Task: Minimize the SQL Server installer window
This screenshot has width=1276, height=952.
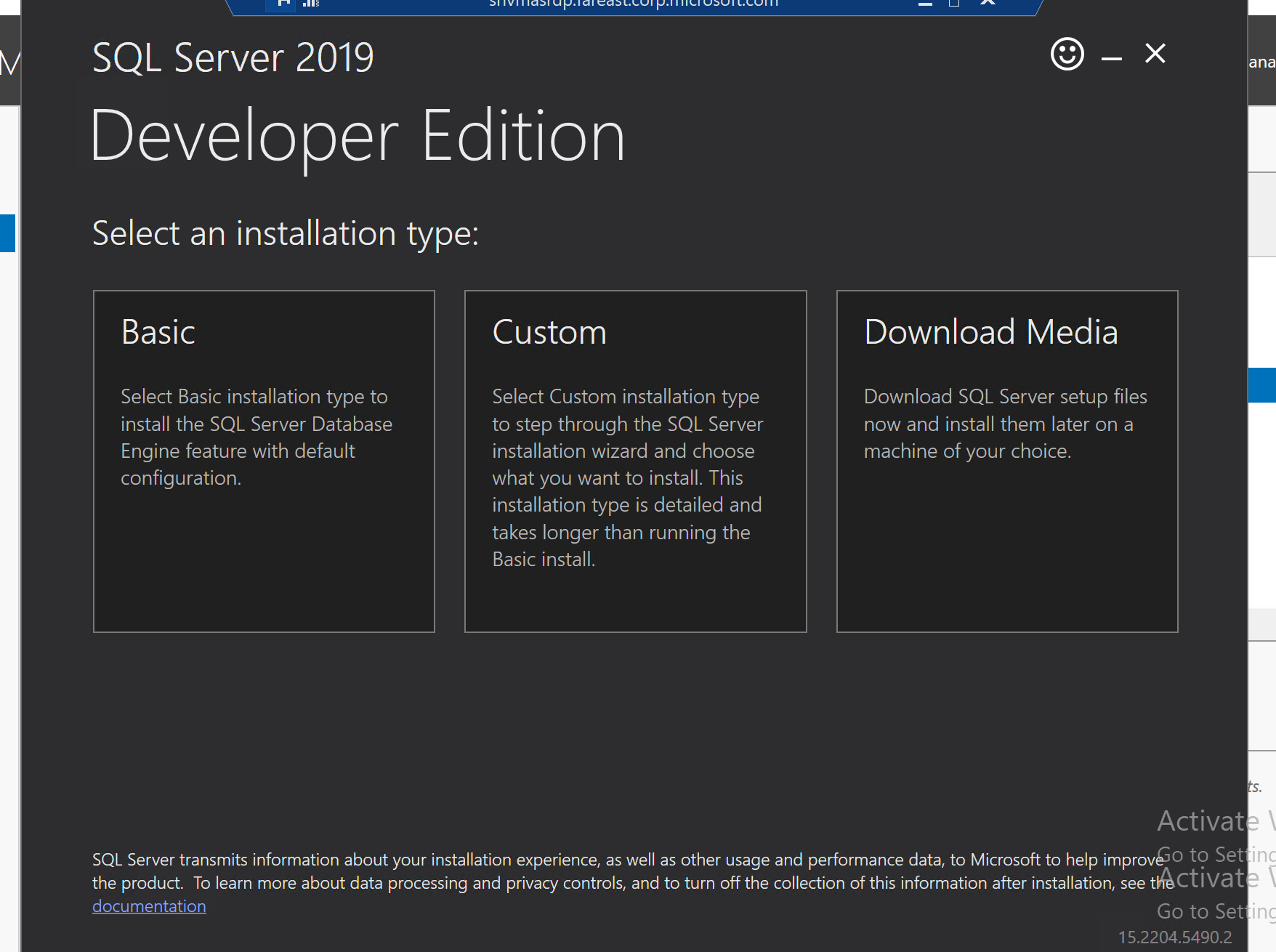Action: (x=1111, y=57)
